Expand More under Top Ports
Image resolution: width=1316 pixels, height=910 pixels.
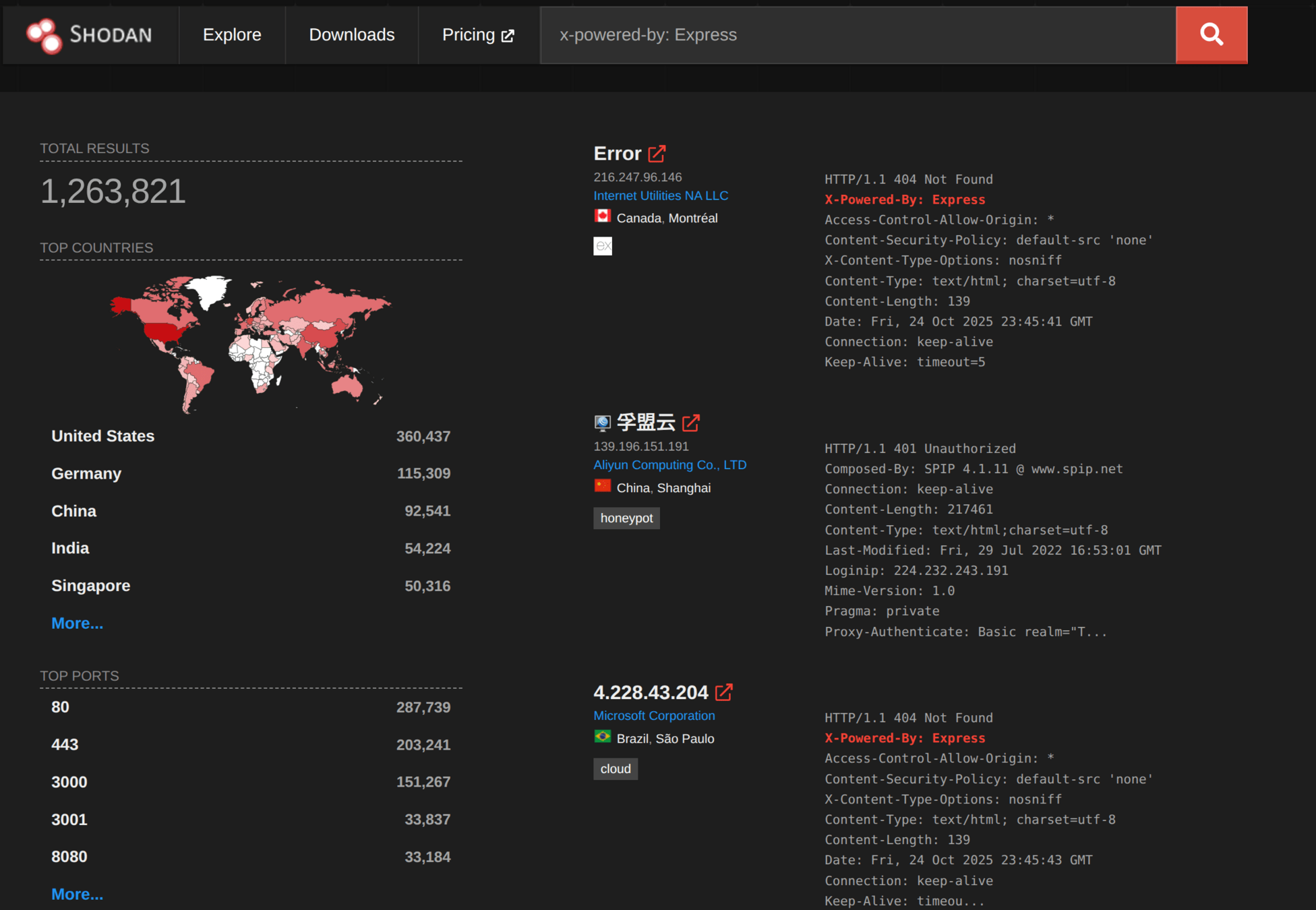click(77, 894)
